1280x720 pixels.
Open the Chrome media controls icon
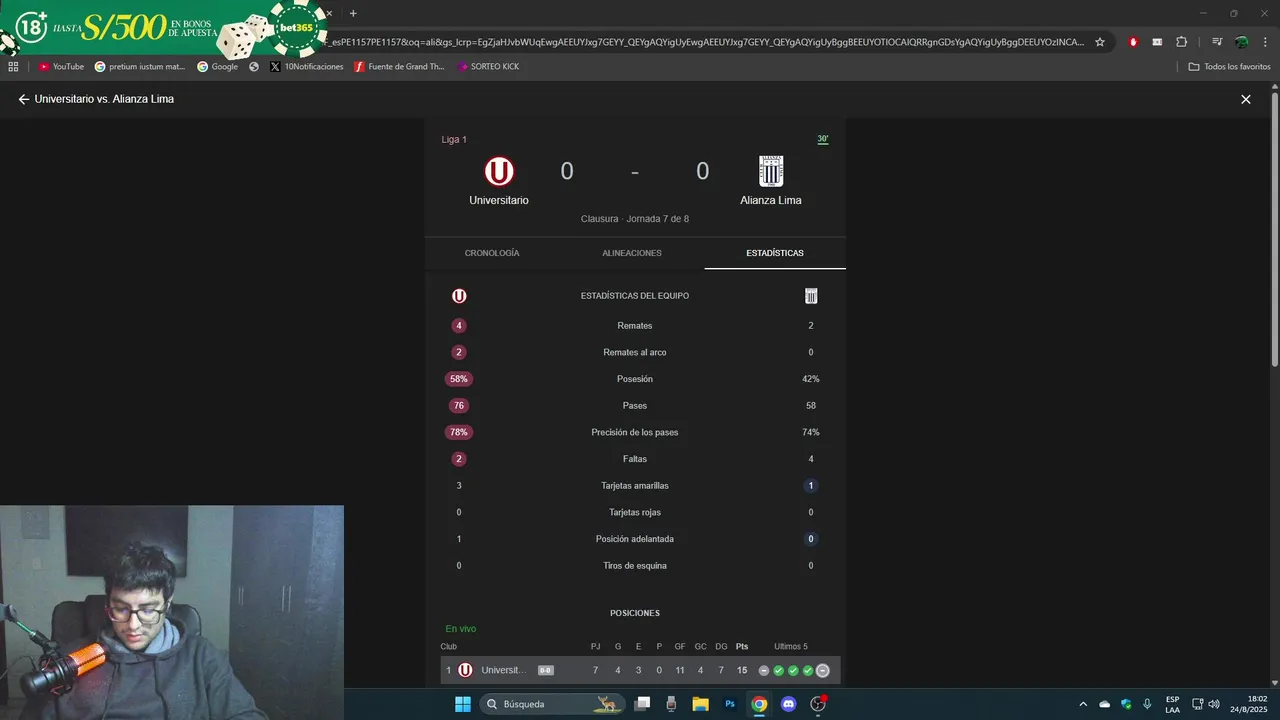(x=1217, y=42)
